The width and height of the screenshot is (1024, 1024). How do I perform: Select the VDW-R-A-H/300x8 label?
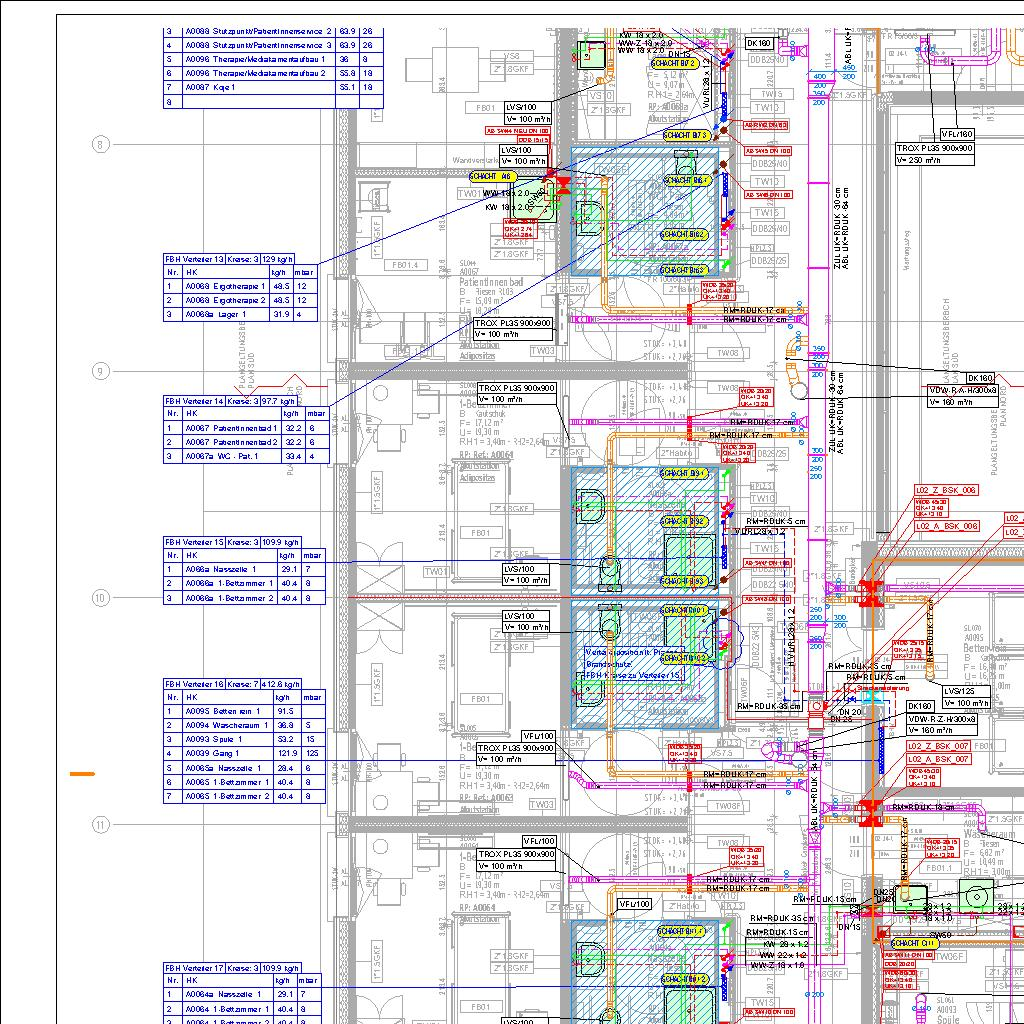pos(963,391)
